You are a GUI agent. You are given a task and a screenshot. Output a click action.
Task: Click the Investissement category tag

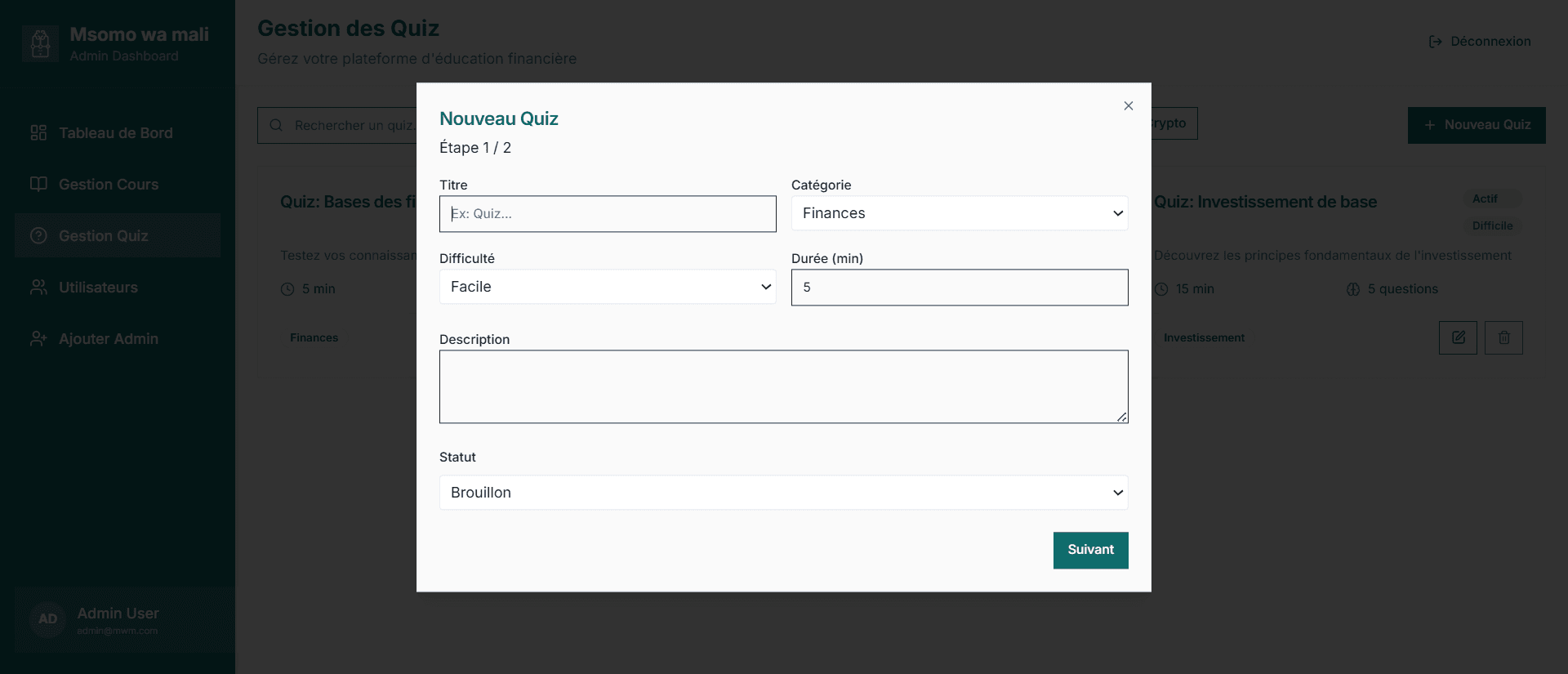pos(1204,337)
